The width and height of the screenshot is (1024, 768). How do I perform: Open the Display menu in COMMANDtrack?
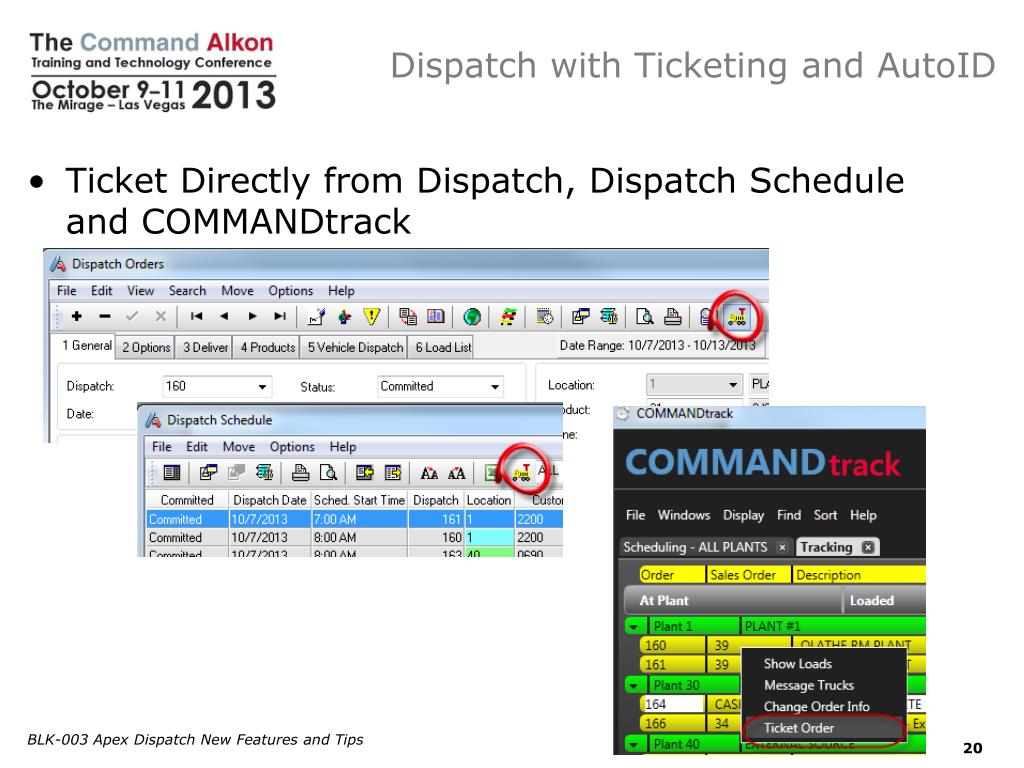click(743, 515)
